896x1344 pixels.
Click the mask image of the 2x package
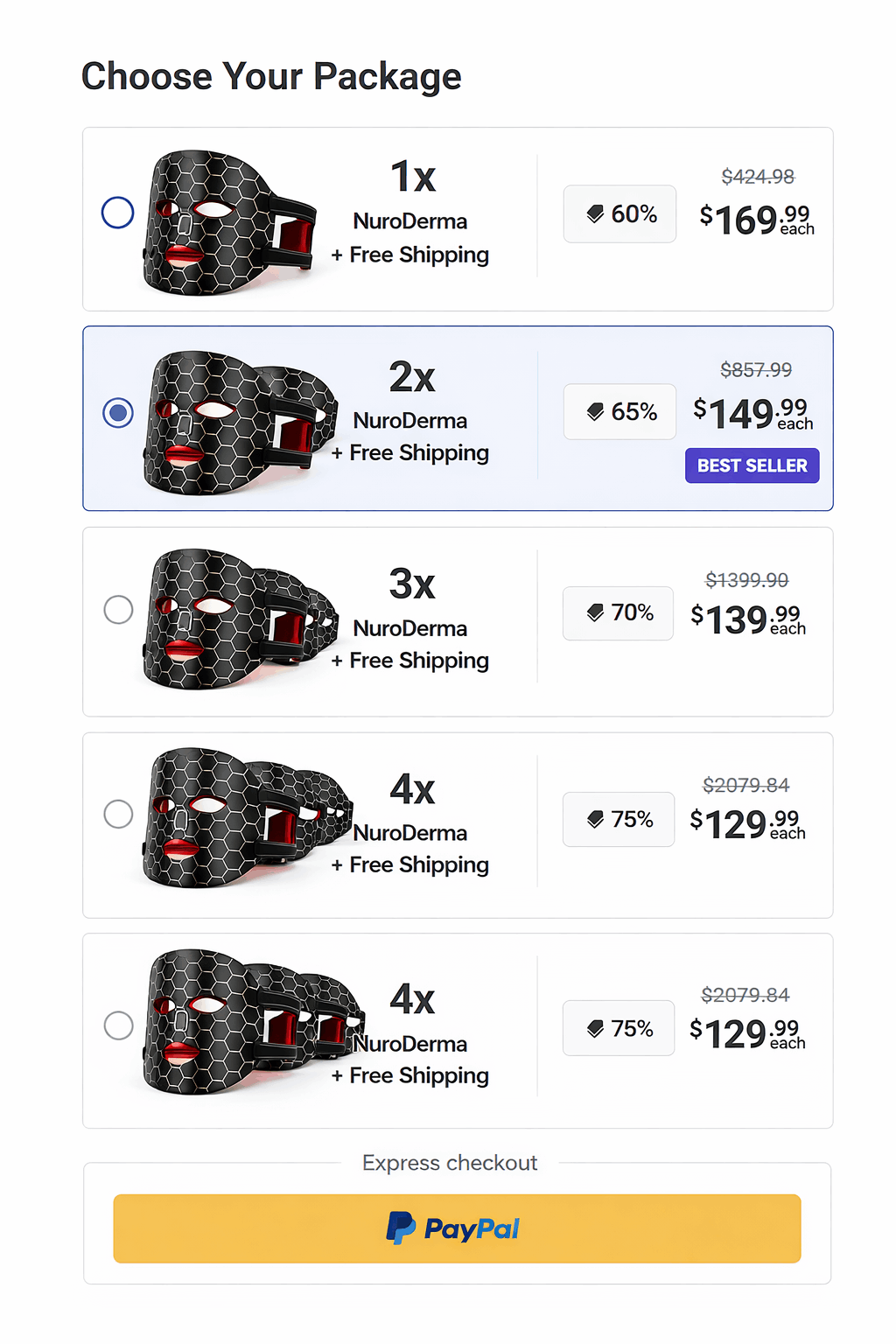(x=238, y=422)
